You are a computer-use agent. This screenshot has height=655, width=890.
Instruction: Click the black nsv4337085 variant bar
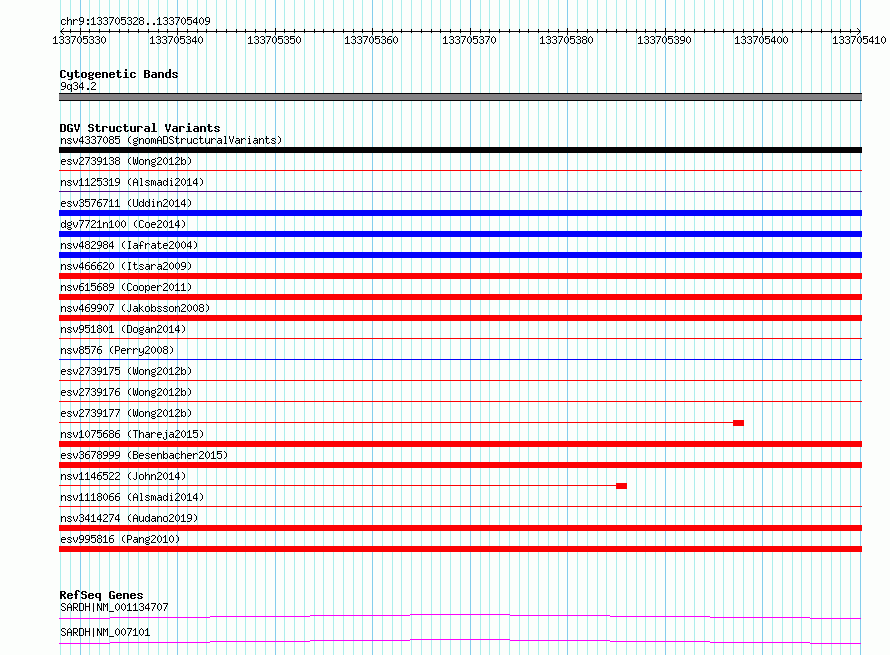pyautogui.click(x=460, y=150)
